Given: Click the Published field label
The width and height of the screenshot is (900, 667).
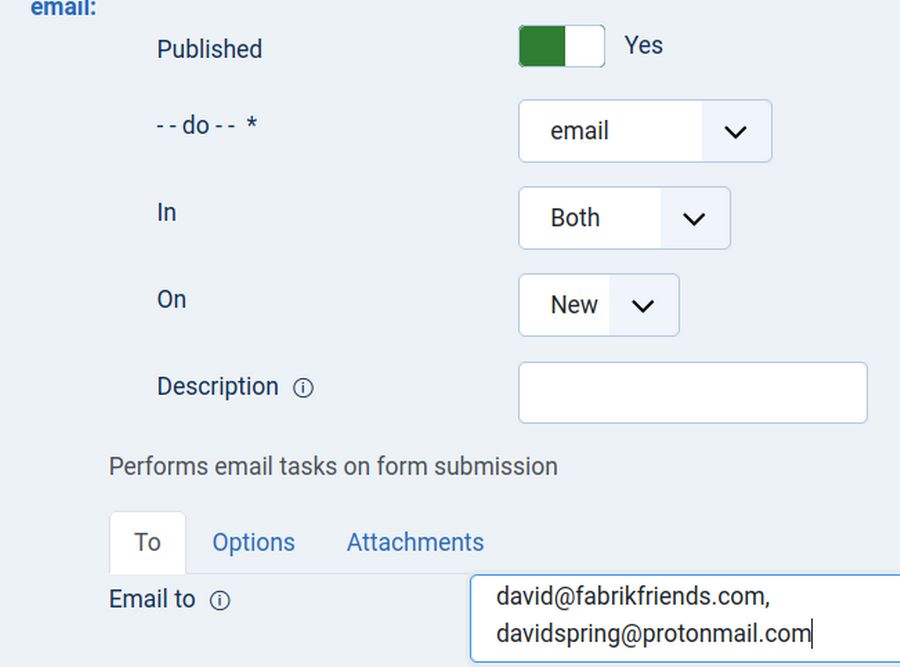Looking at the screenshot, I should point(209,49).
